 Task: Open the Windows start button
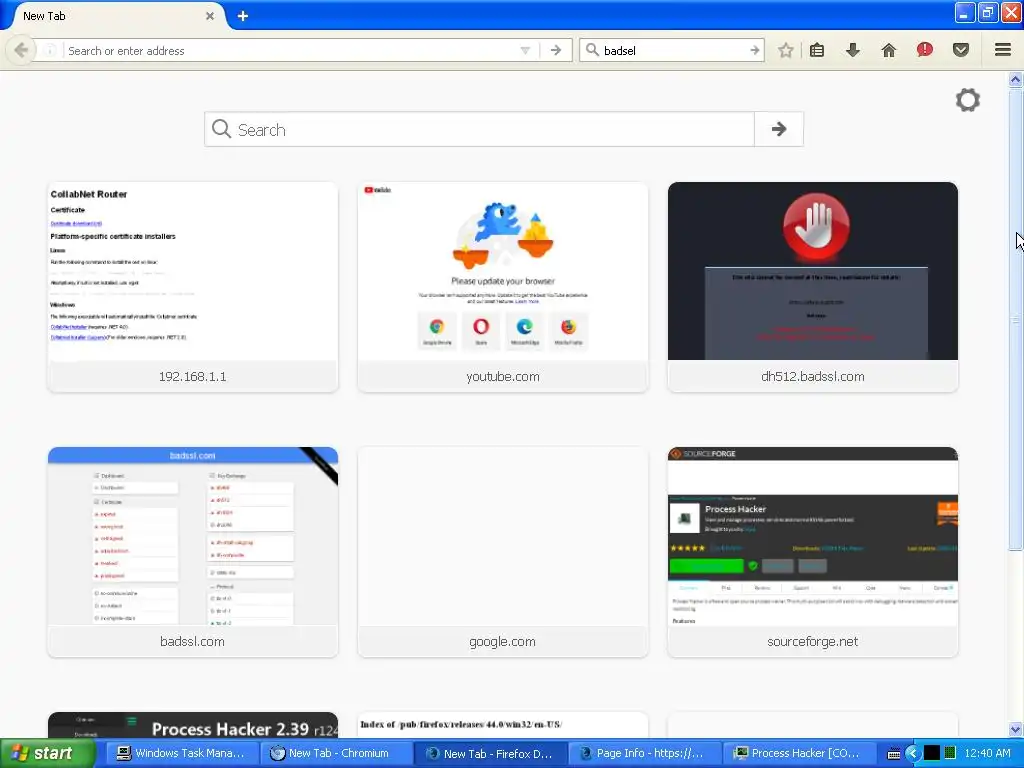click(46, 753)
